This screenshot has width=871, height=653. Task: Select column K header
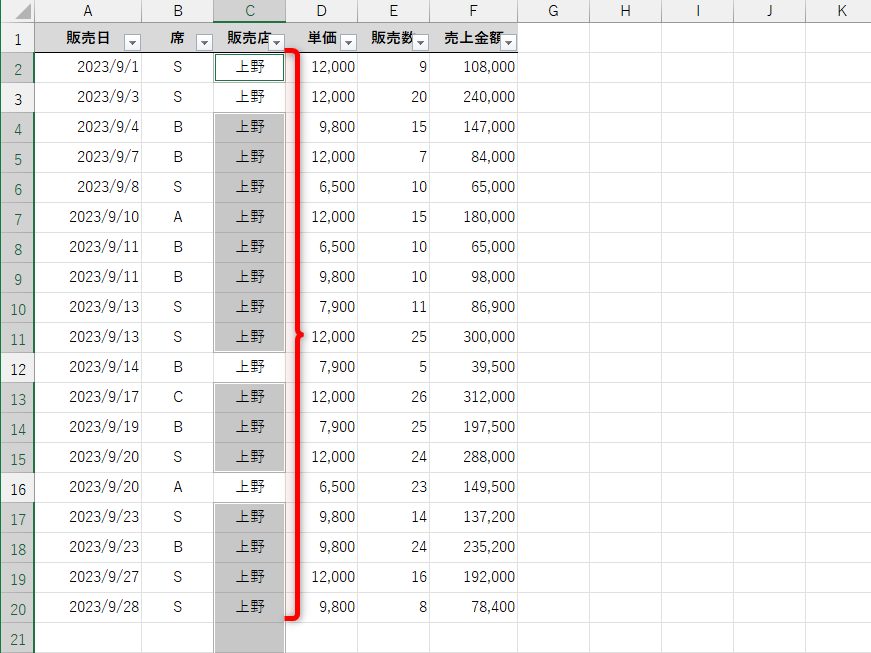(x=838, y=11)
